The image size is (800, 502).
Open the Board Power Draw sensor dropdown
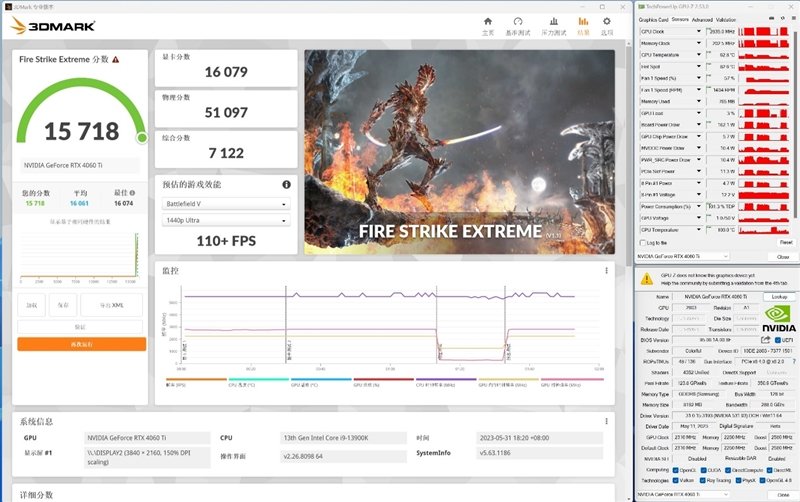699,124
